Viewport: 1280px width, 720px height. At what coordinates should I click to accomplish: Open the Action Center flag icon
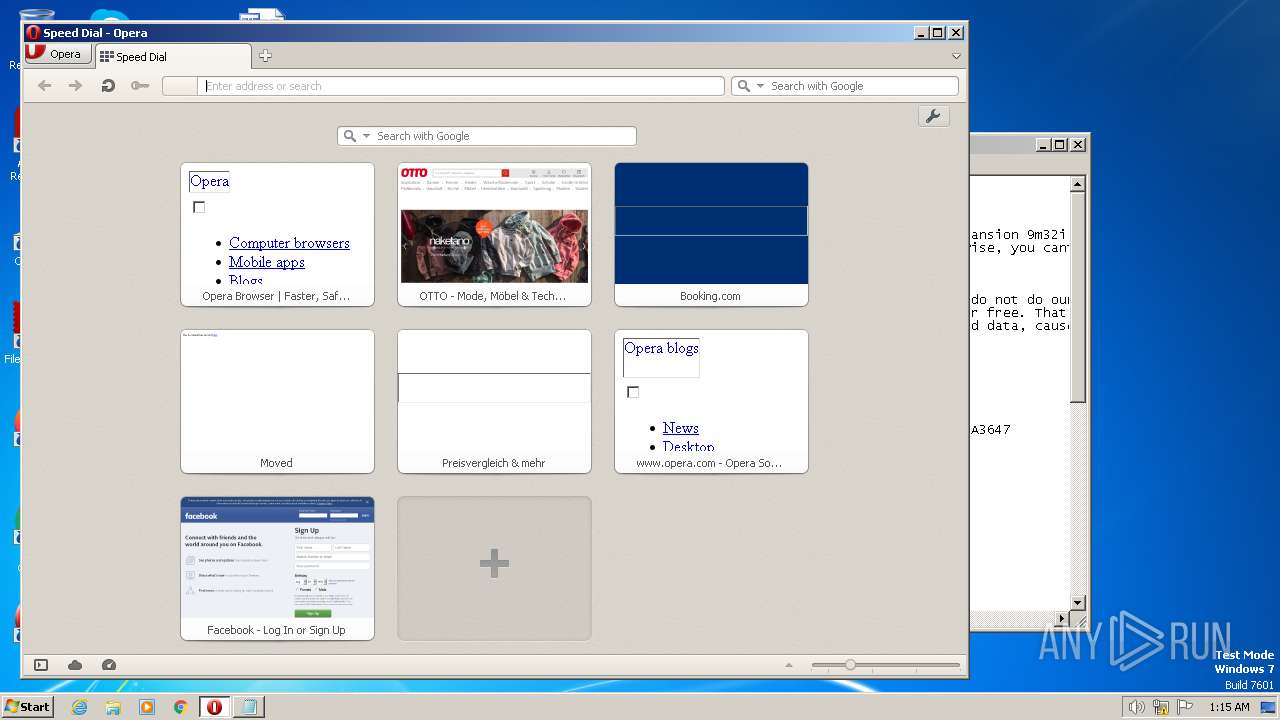pyautogui.click(x=1185, y=707)
